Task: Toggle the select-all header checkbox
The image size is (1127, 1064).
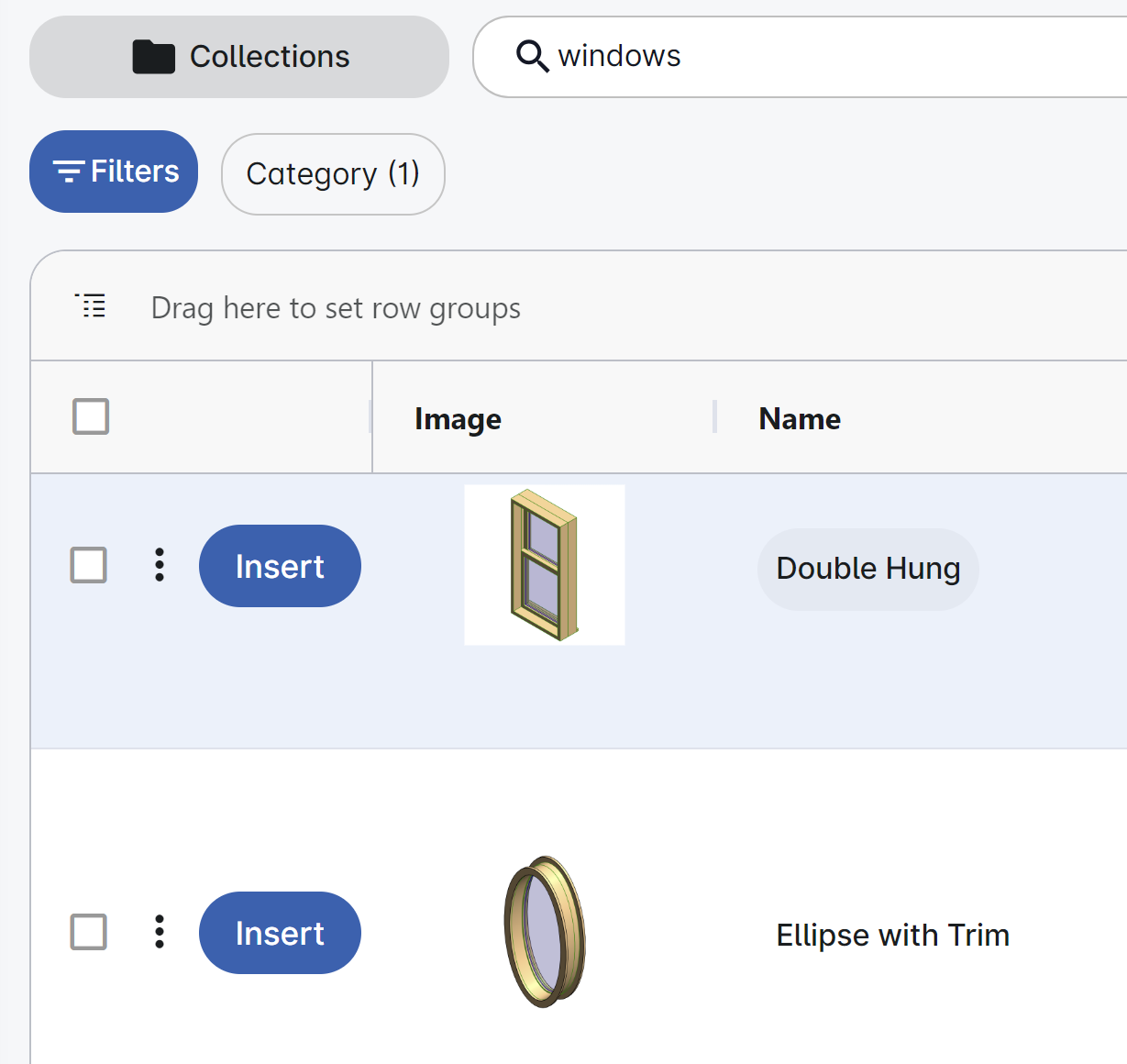Action: [x=91, y=416]
